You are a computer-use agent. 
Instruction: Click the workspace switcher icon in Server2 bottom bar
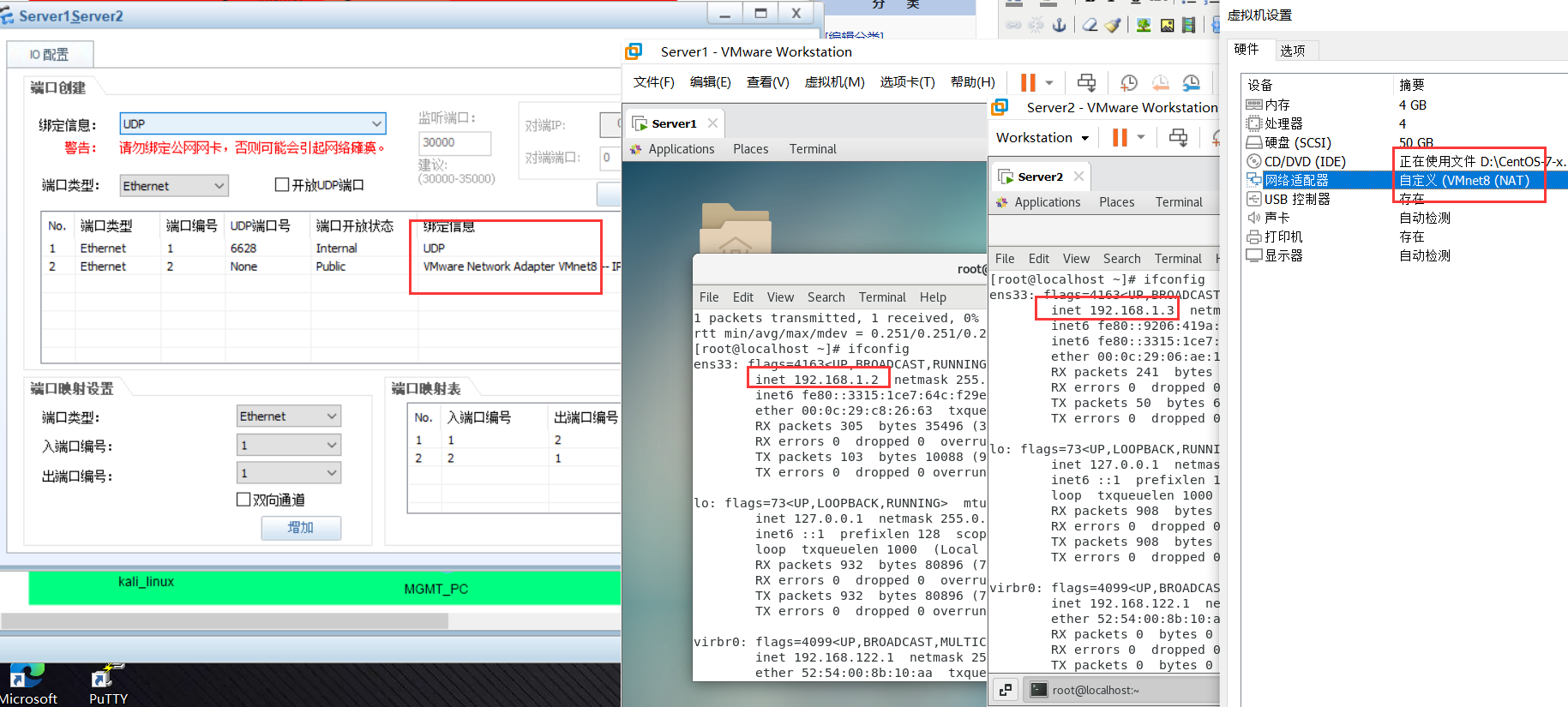[1006, 690]
